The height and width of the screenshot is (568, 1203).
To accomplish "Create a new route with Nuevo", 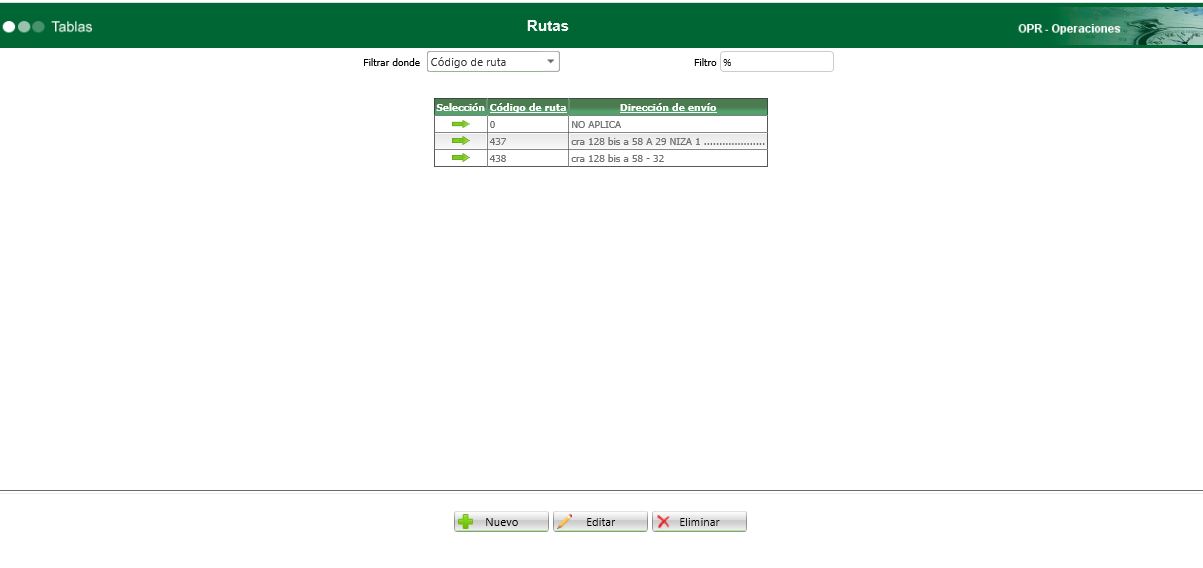I will pos(501,522).
